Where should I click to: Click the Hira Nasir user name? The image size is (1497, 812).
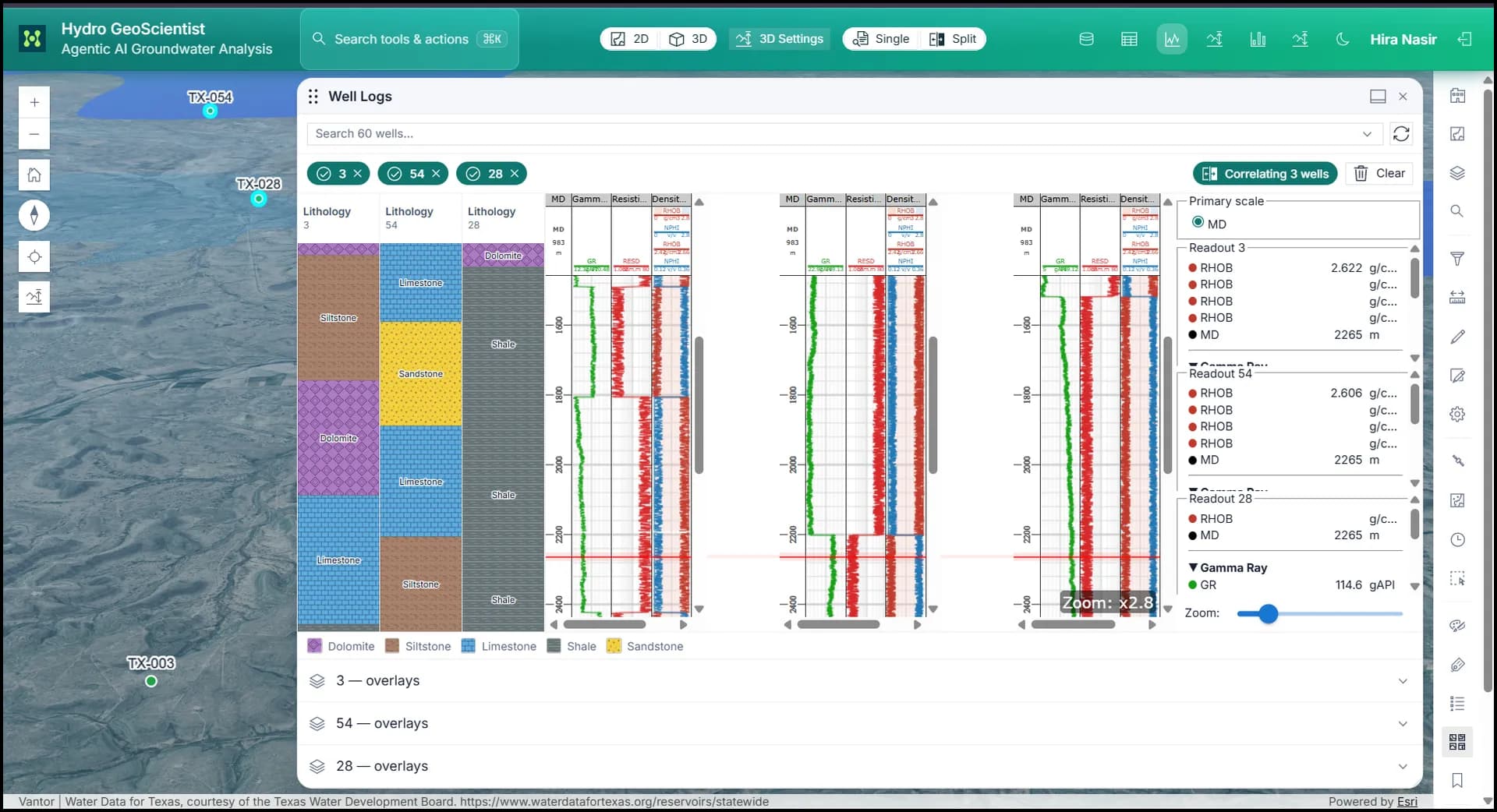pos(1403,39)
